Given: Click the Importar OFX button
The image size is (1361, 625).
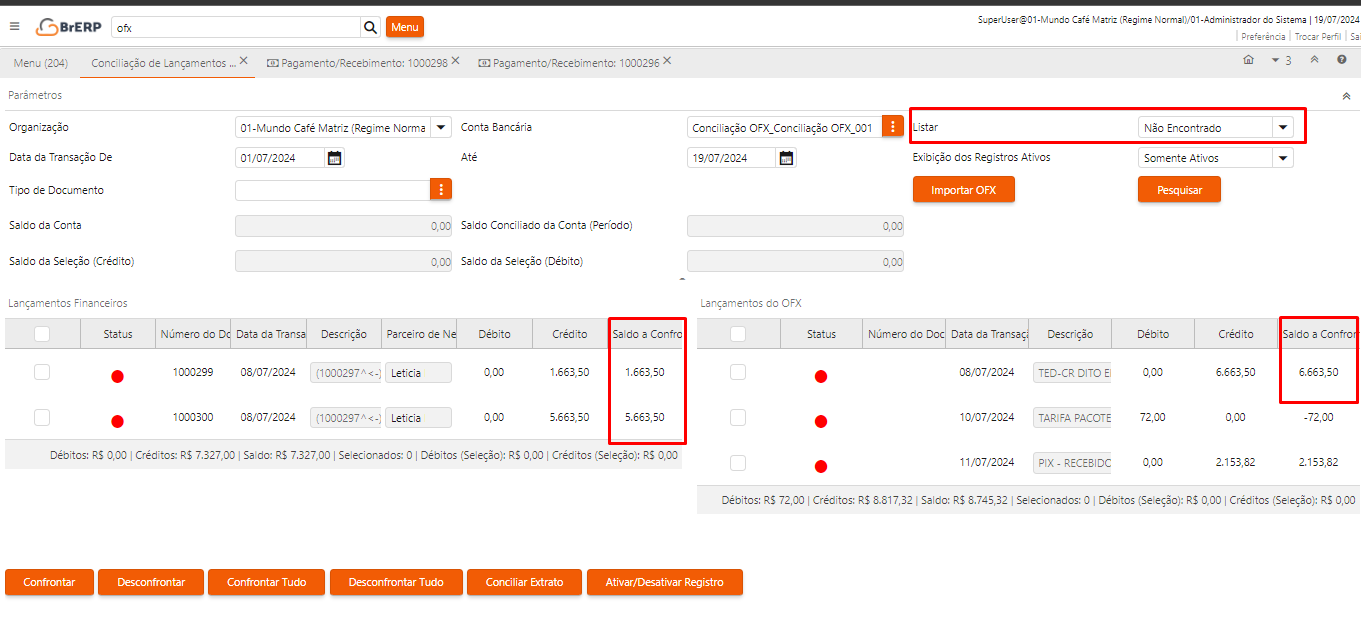Looking at the screenshot, I should [x=963, y=190].
